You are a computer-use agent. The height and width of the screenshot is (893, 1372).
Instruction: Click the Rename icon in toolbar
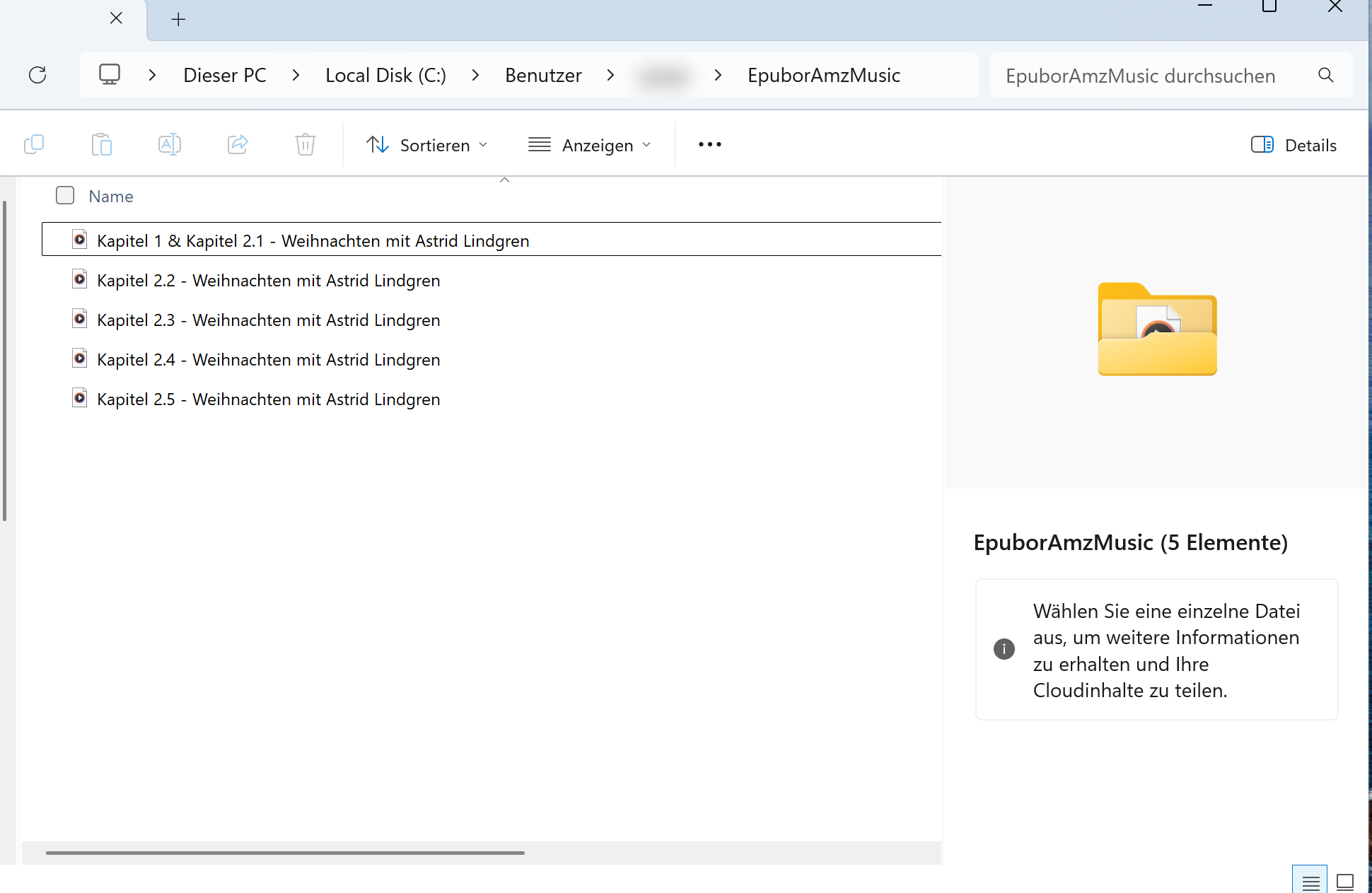(x=170, y=145)
